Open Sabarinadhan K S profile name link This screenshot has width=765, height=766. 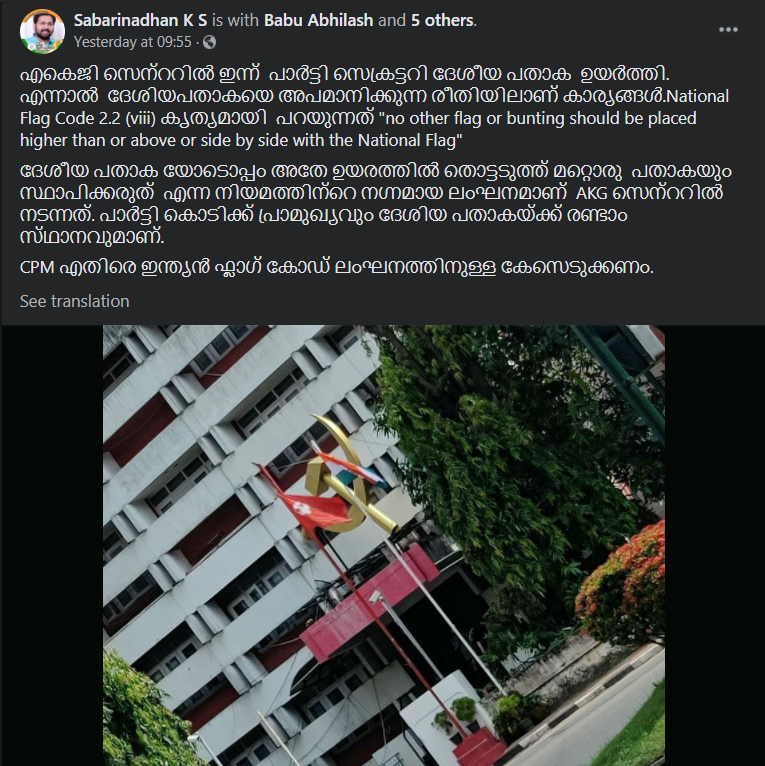(140, 20)
